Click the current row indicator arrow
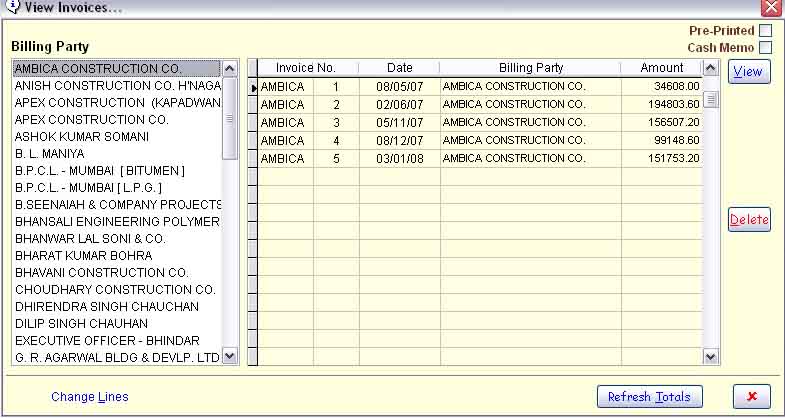785x418 pixels. pyautogui.click(x=254, y=88)
